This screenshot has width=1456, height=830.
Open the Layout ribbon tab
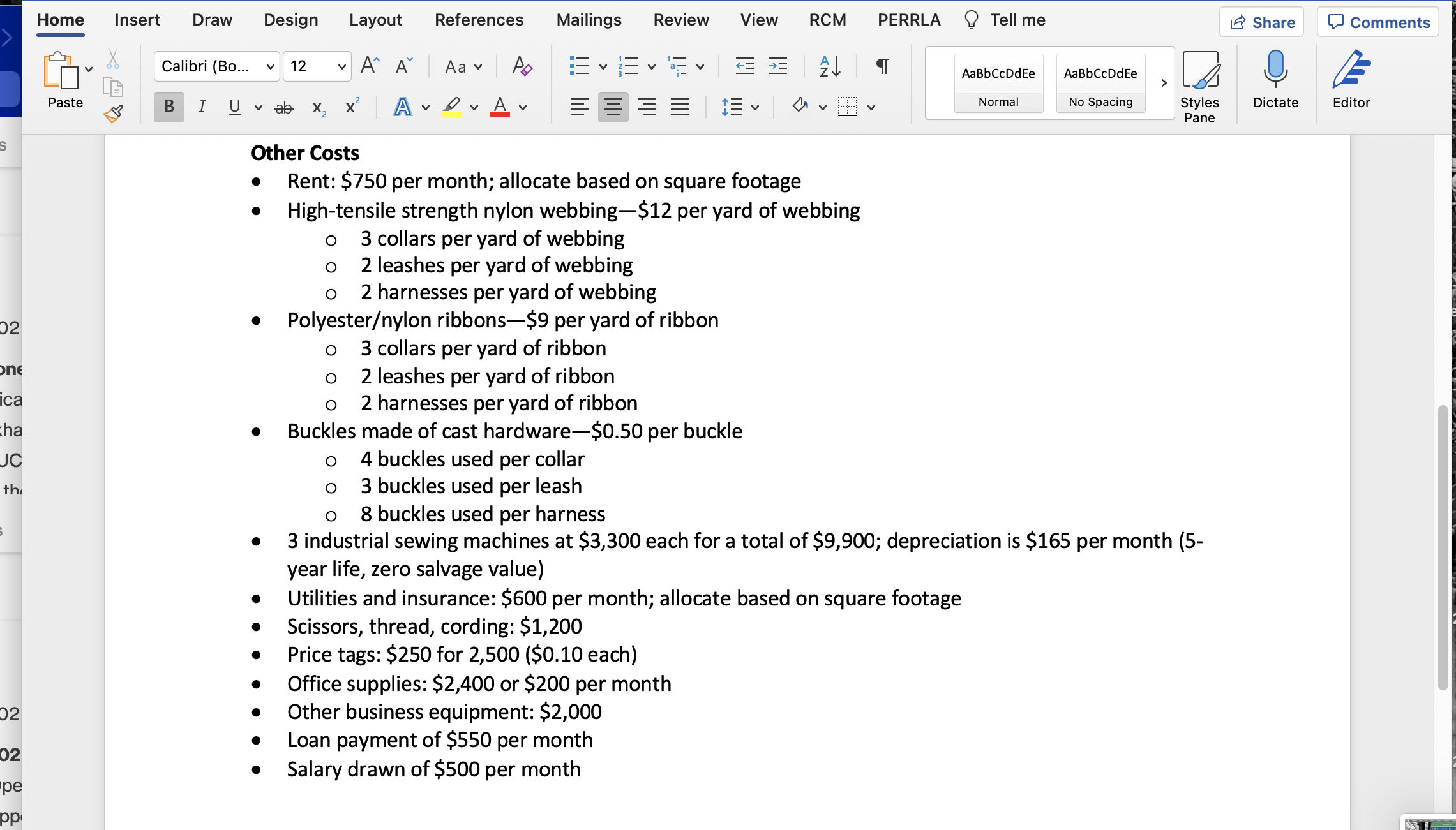pos(375,20)
